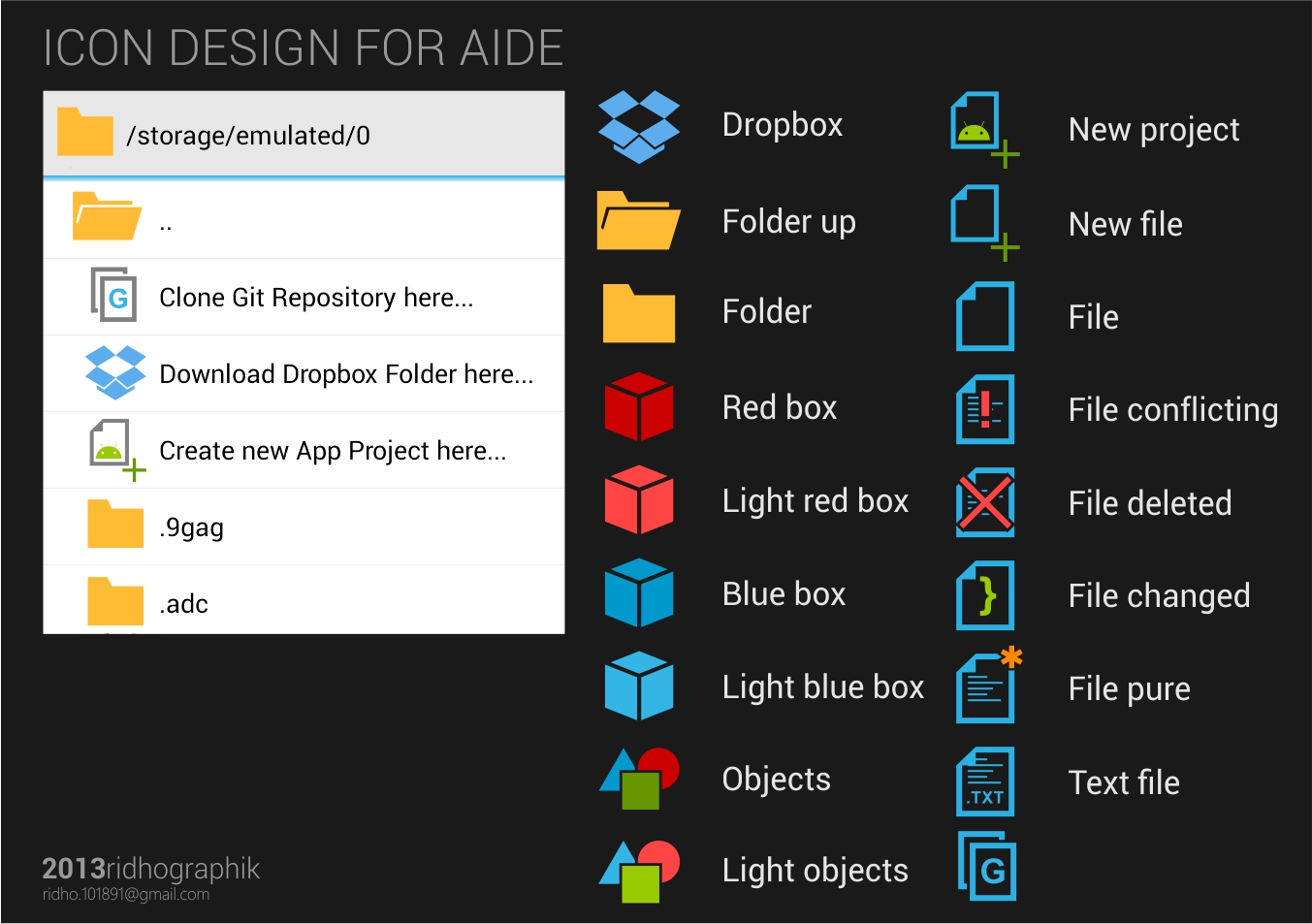Click the File conflicting exclamation icon
Image resolution: width=1312 pixels, height=924 pixels.
coord(985,409)
